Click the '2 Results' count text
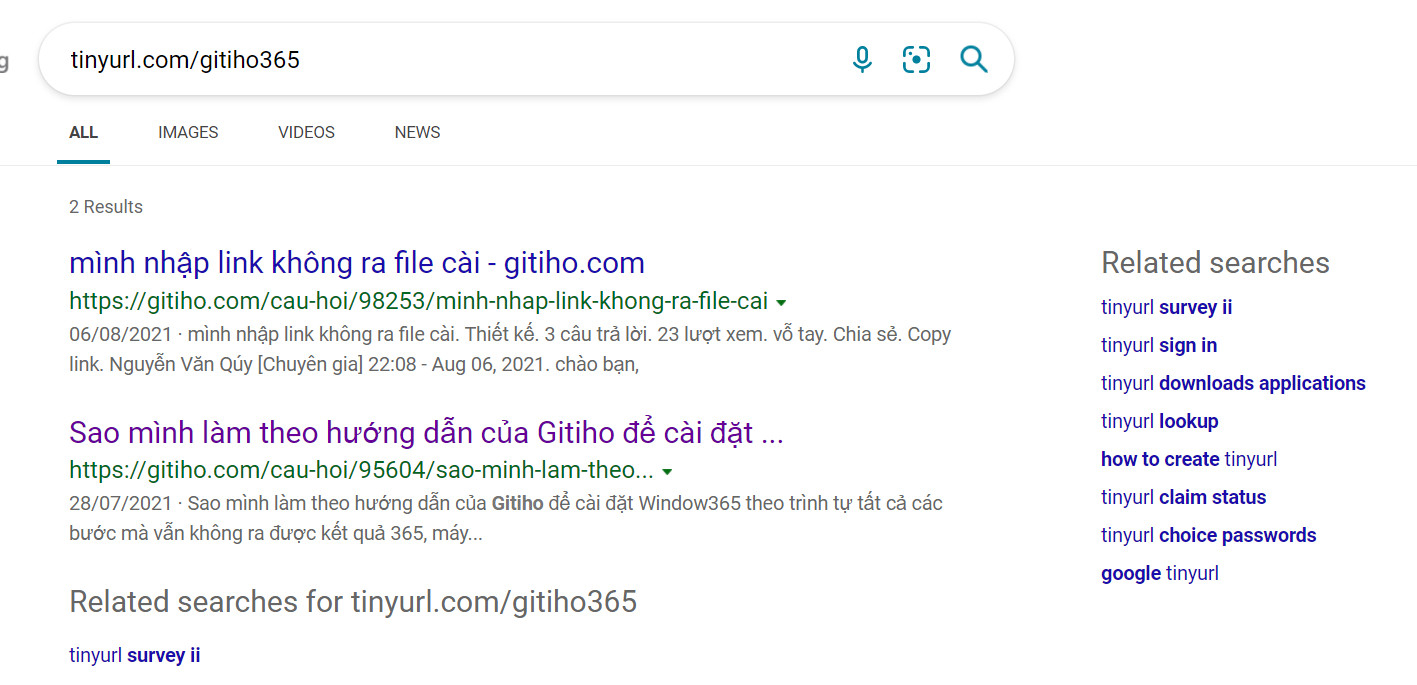1417x685 pixels. coord(106,207)
